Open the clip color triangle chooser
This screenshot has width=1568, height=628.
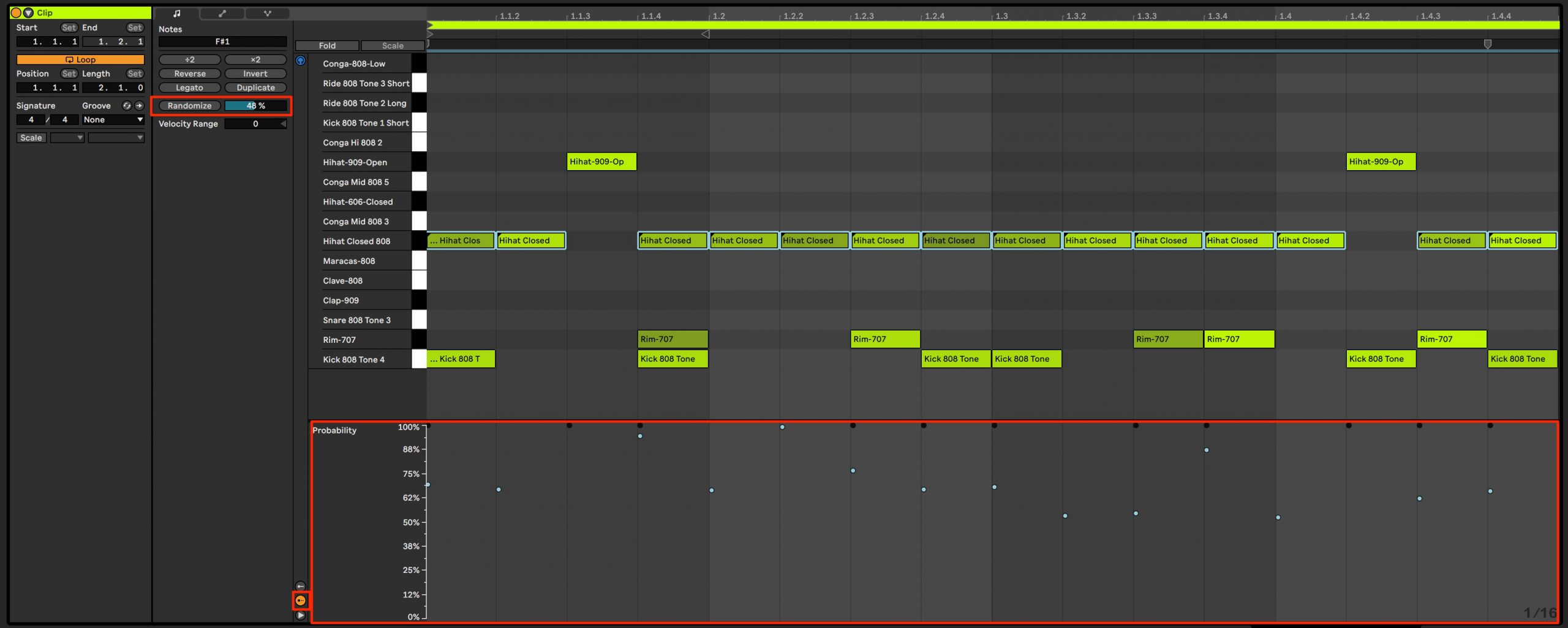[x=28, y=12]
